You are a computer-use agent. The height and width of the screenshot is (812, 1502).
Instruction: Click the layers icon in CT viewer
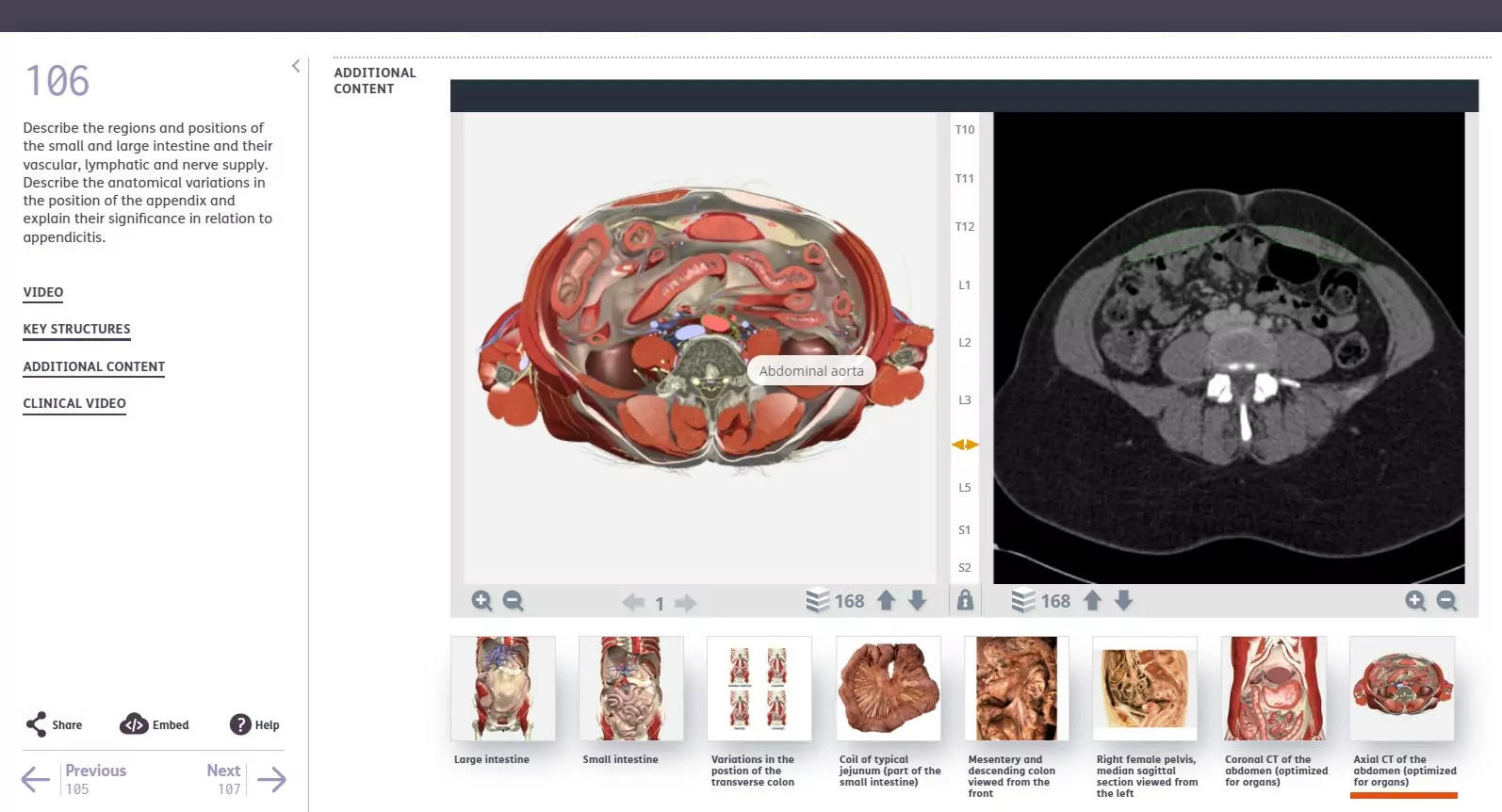[x=1023, y=601]
